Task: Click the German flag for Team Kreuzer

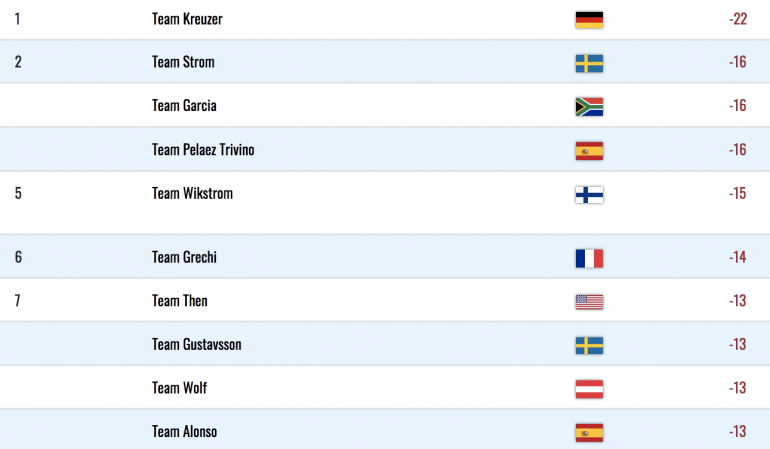Action: point(589,20)
